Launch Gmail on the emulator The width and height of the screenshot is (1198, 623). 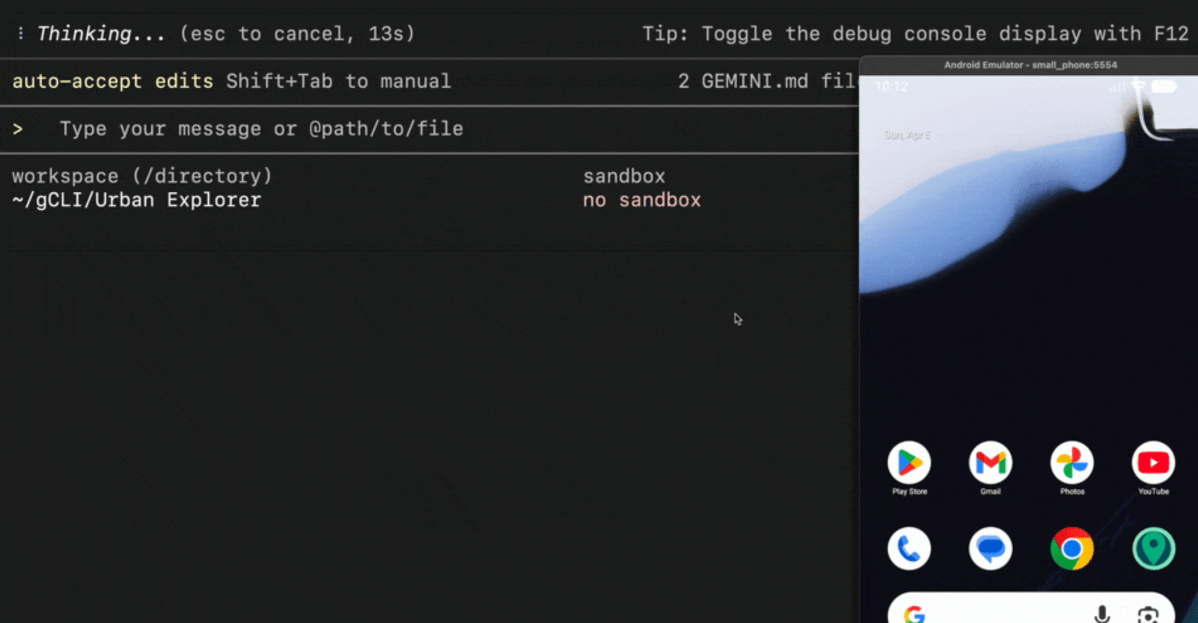[x=990, y=463]
